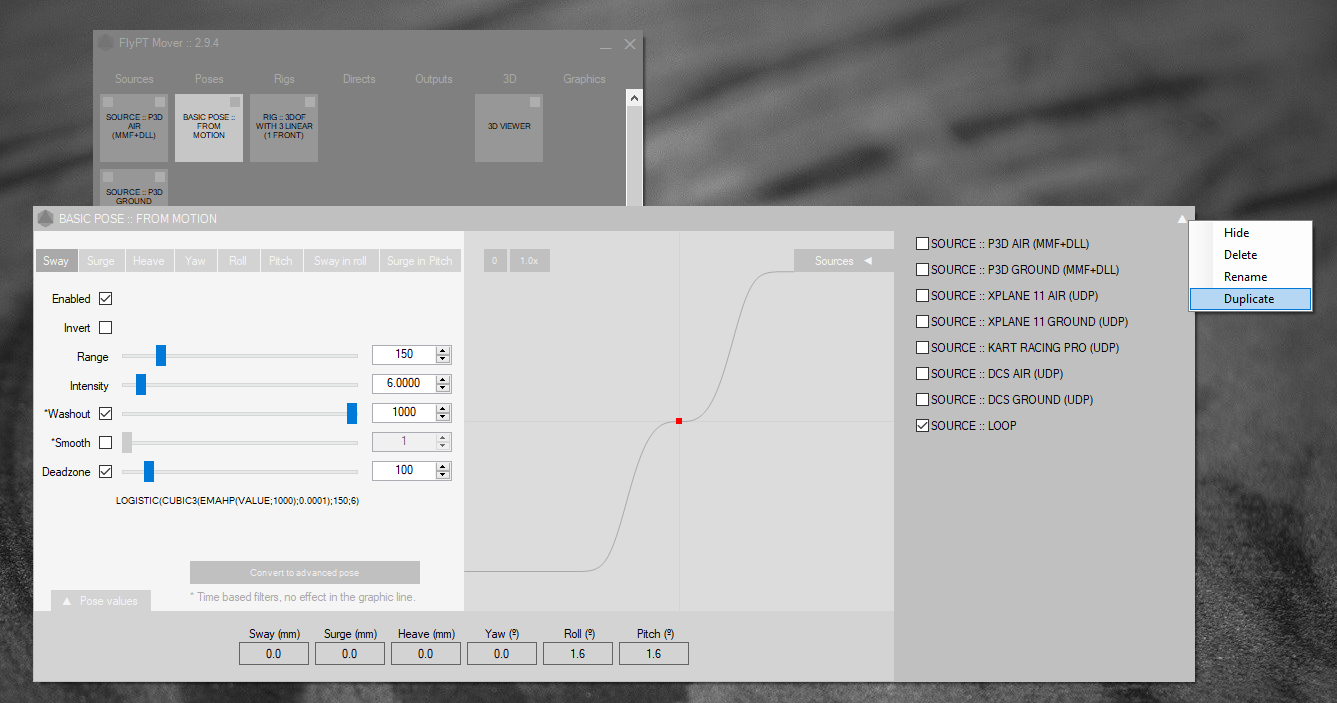1337x703 pixels.
Task: Select BASIC POSE :: FROM MOTION tile
Action: tap(209, 128)
